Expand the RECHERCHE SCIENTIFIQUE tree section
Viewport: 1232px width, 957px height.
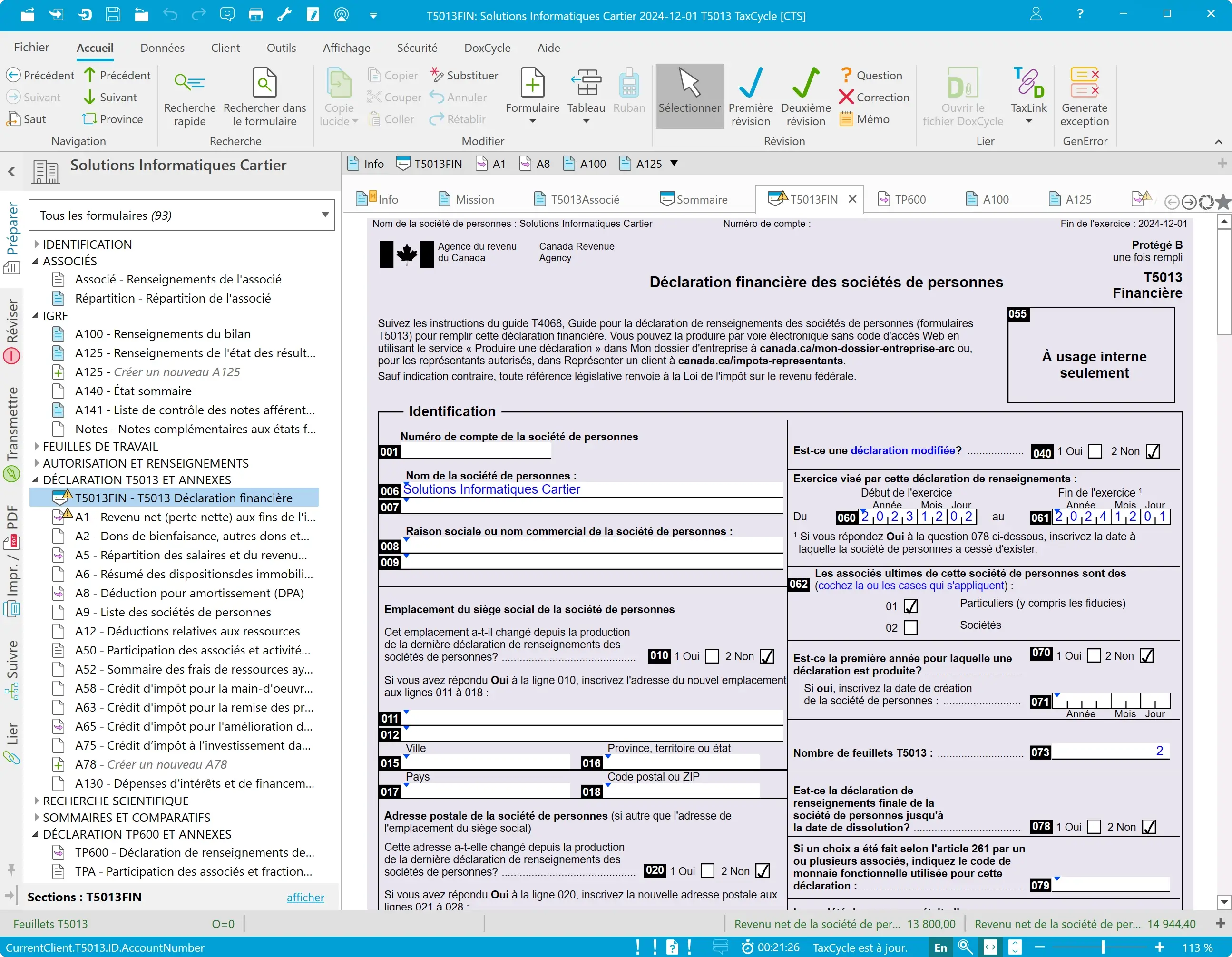coord(37,801)
